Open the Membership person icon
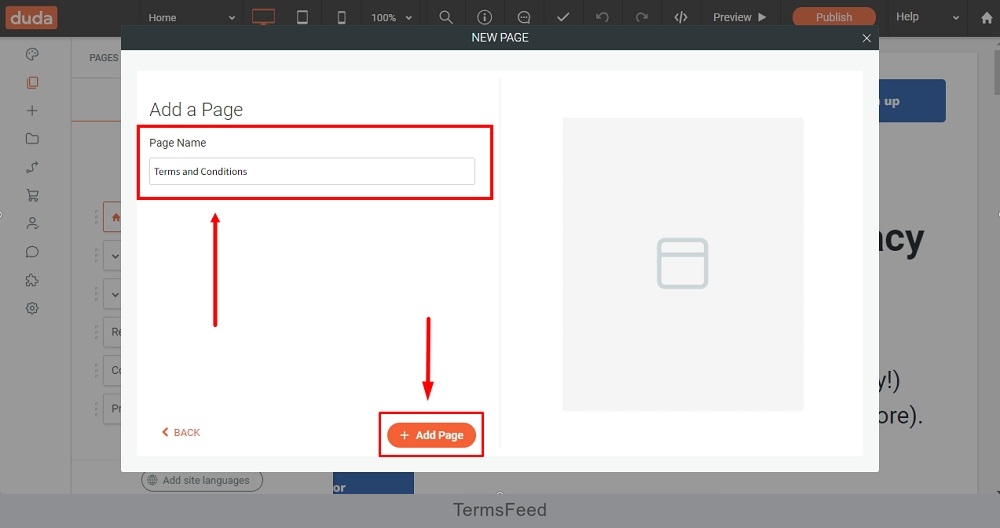 [x=32, y=223]
